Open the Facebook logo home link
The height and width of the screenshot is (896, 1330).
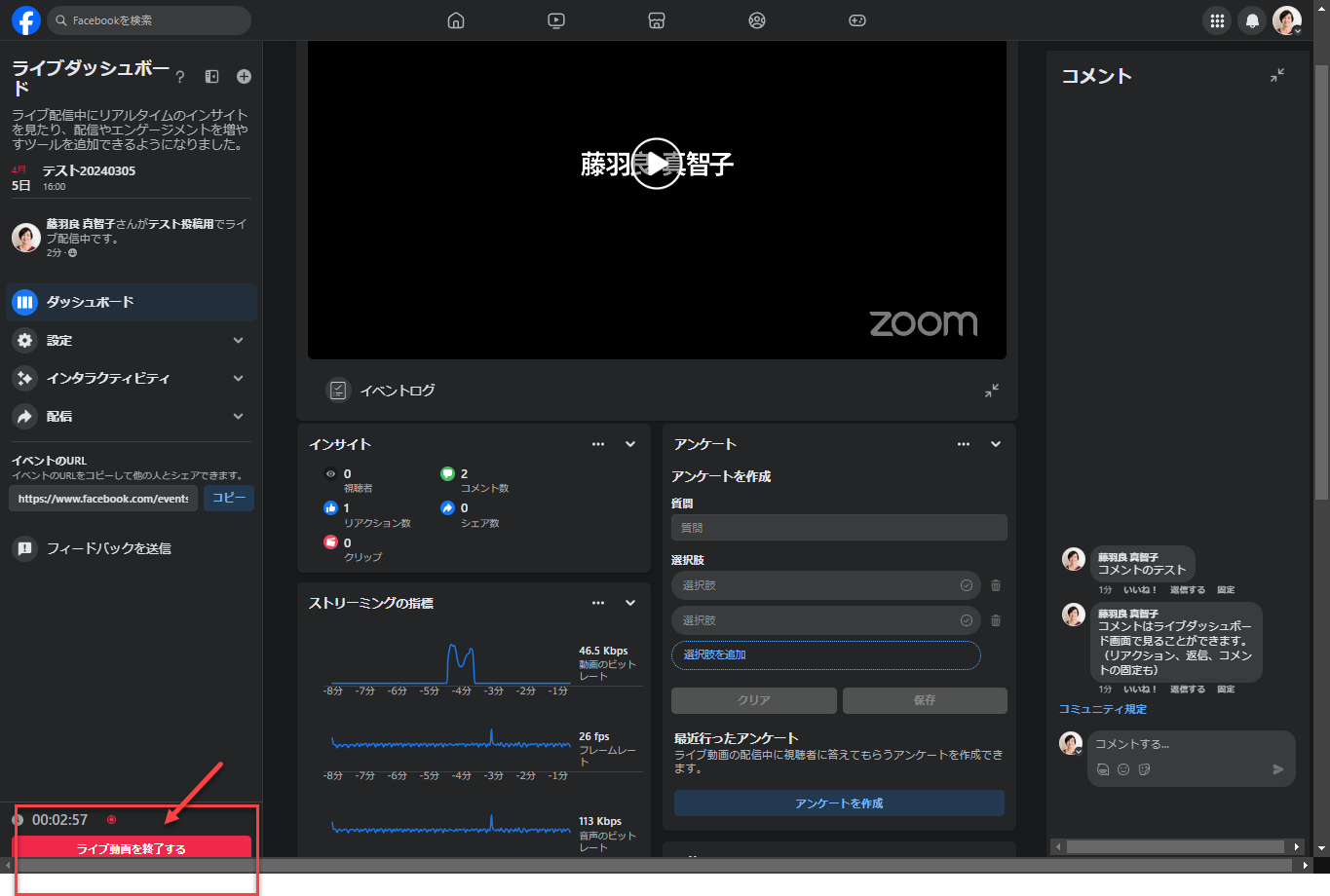pyautogui.click(x=25, y=20)
